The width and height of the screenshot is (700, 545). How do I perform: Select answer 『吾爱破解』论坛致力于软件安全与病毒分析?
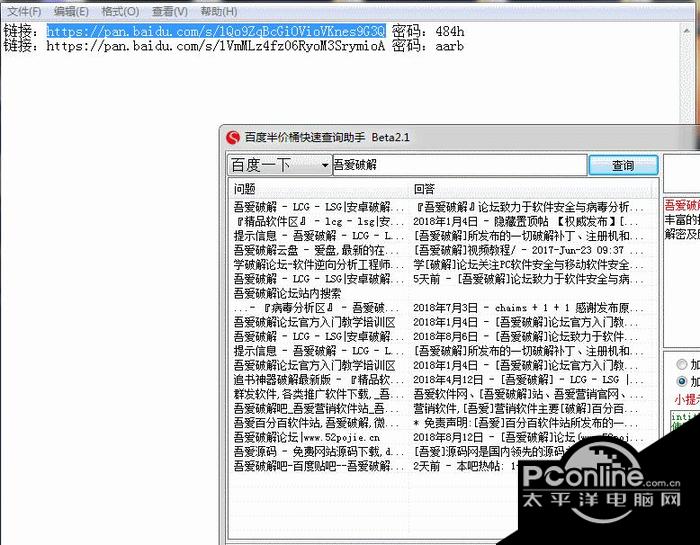(529, 207)
